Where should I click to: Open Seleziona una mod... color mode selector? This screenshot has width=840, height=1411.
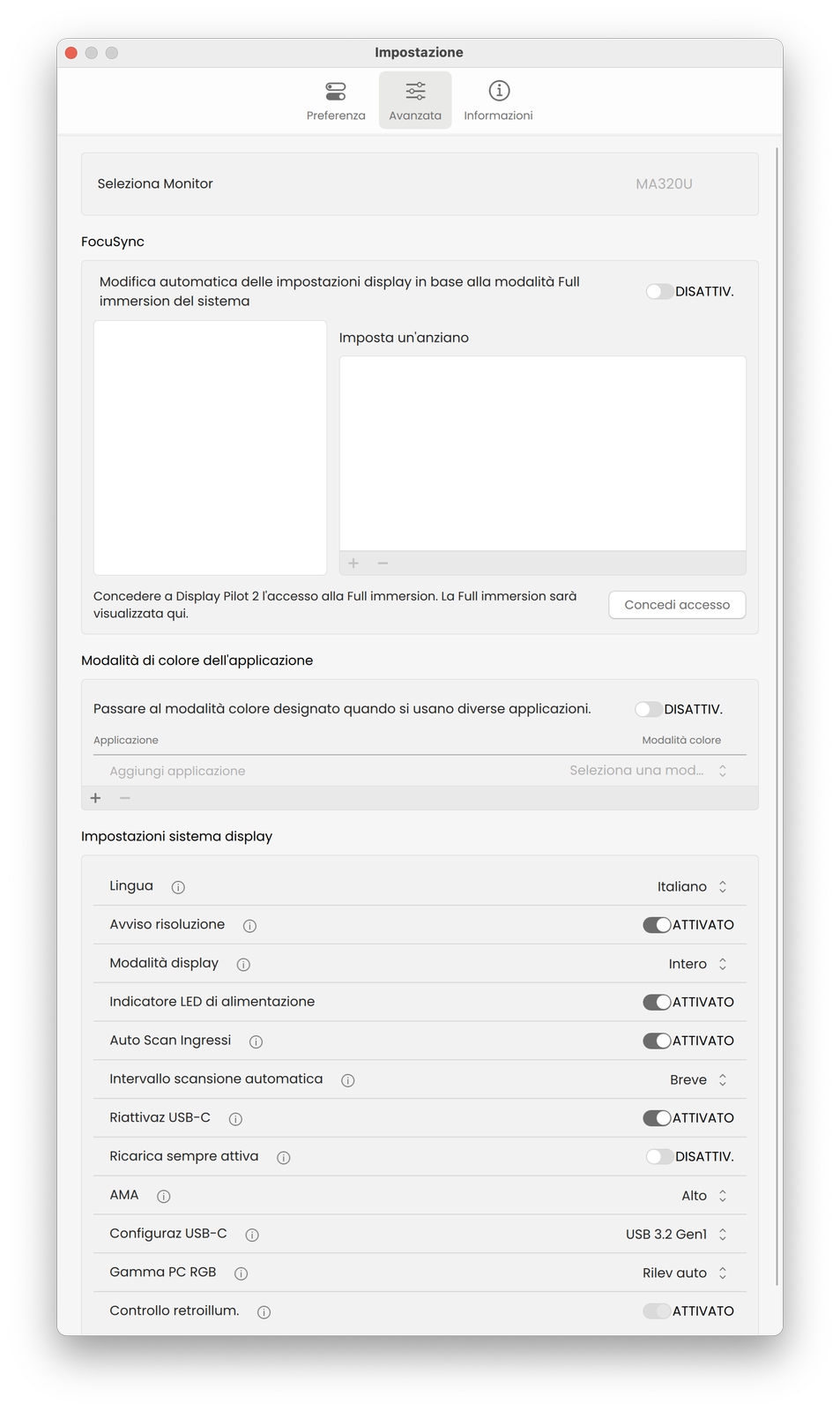(648, 771)
